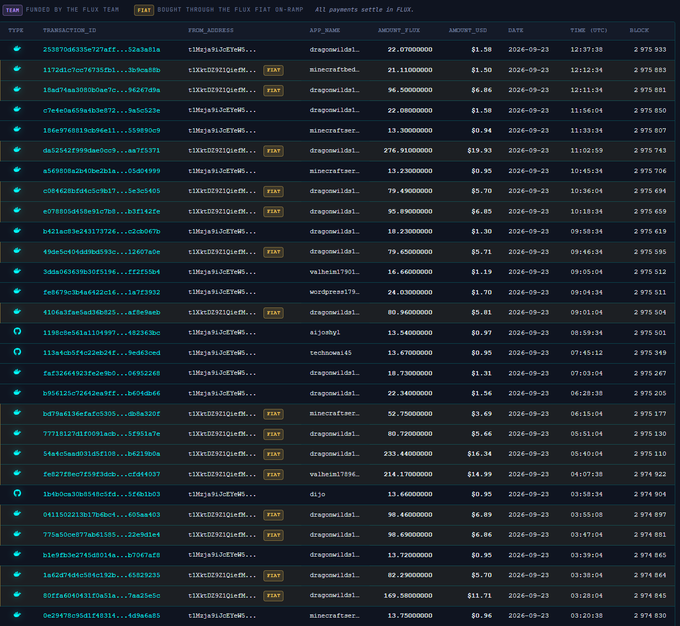Open transaction link a569808a2b40be2b1a...05d04999
This screenshot has height=626, width=680.
click(101, 171)
